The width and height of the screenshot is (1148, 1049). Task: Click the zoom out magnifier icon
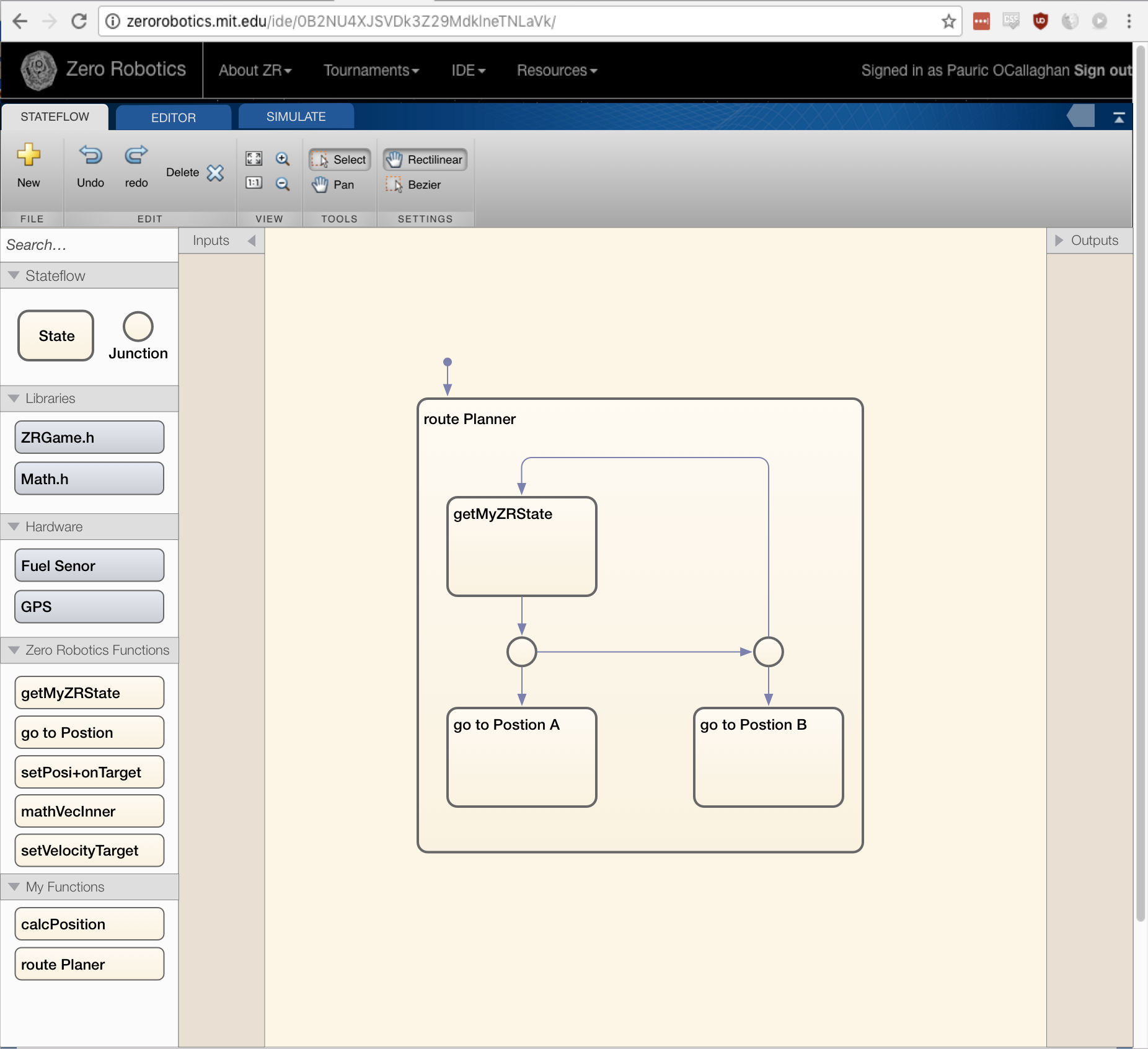pyautogui.click(x=283, y=184)
